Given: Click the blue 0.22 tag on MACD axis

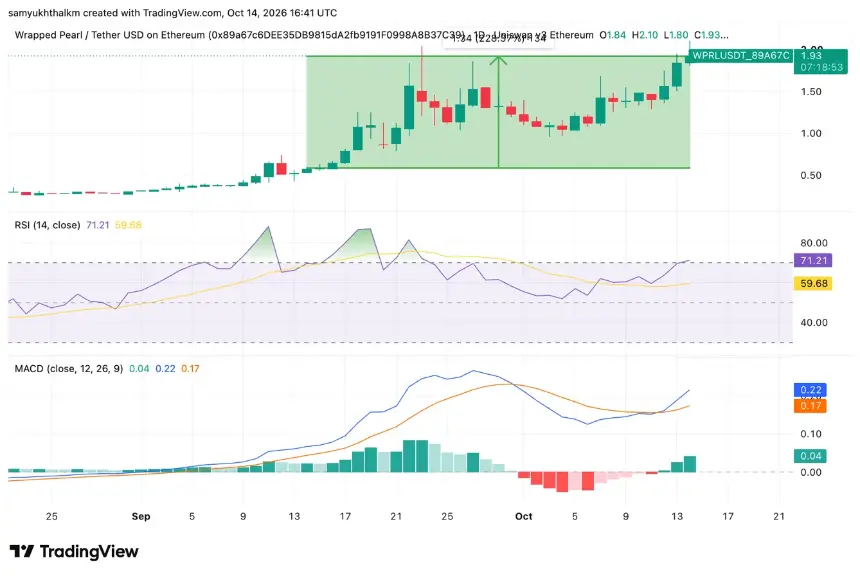Looking at the screenshot, I should pyautogui.click(x=810, y=390).
